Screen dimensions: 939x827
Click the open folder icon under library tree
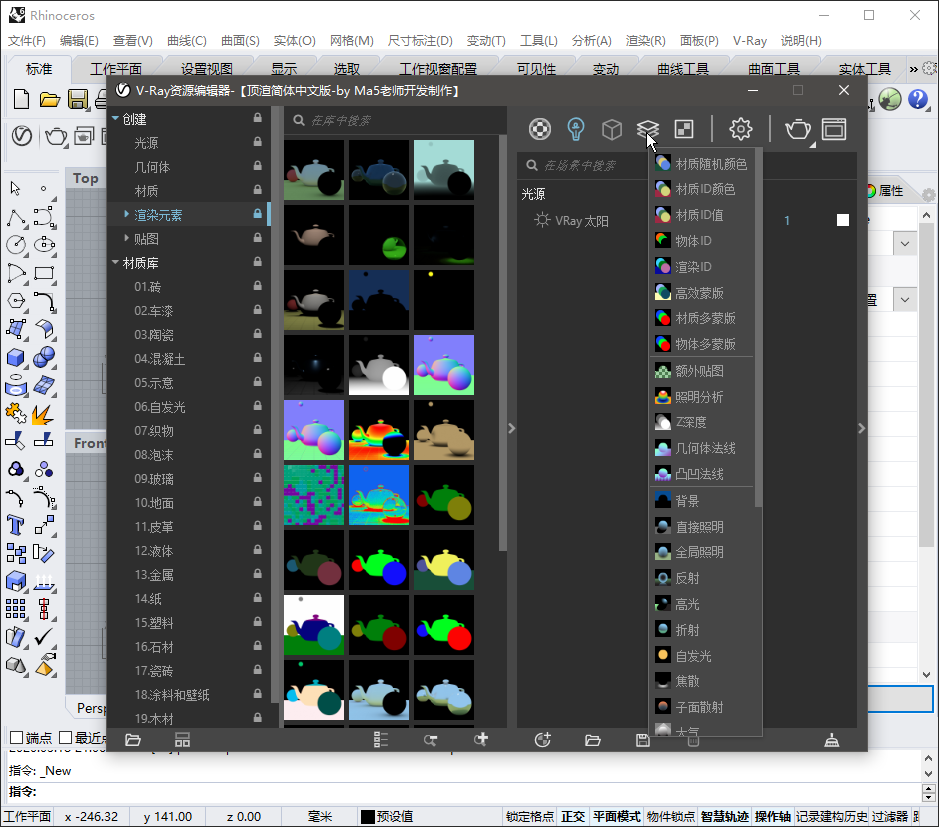click(x=133, y=740)
